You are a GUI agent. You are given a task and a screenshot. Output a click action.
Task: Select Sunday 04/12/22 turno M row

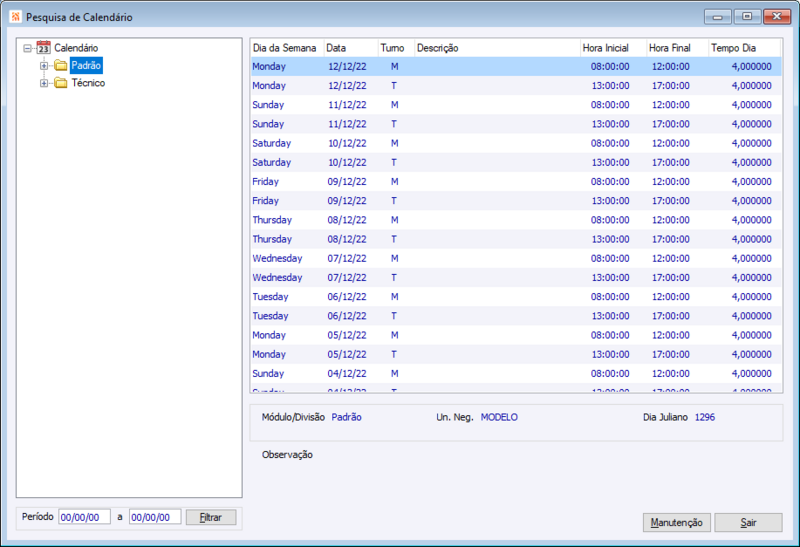coord(516,374)
